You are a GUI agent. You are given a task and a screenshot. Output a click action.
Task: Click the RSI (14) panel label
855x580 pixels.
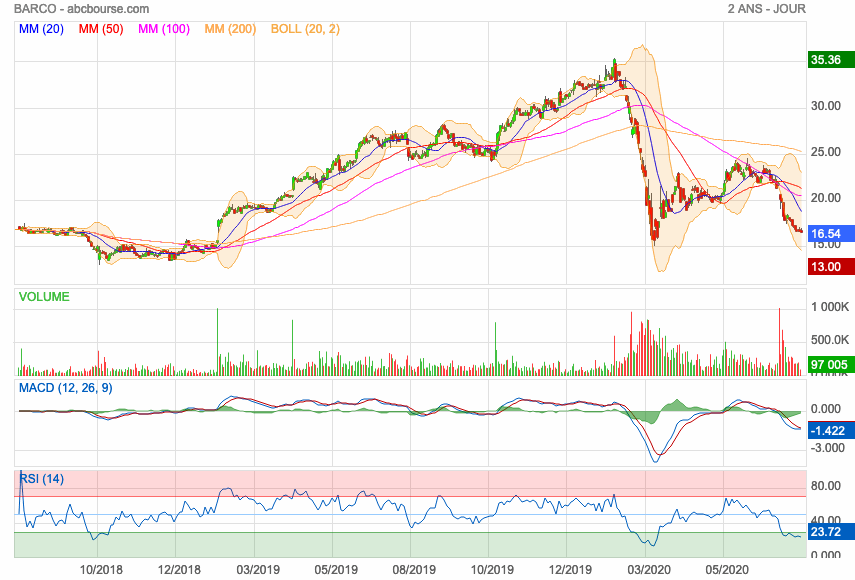tap(41, 479)
